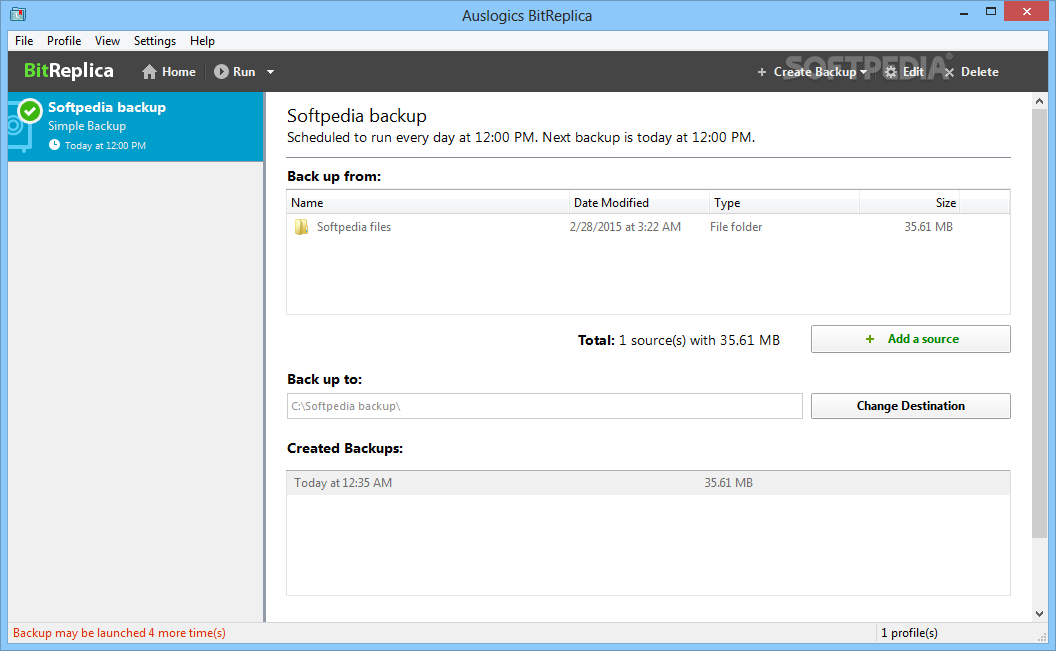Click the green checkmark on Softpedia backup profile

(x=30, y=111)
